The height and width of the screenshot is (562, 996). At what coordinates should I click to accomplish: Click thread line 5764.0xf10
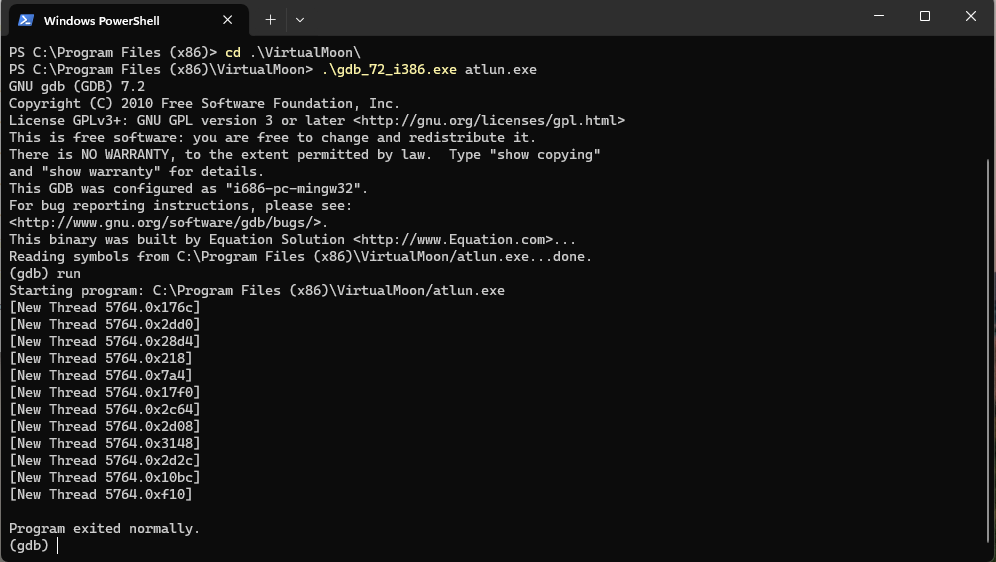[x=100, y=495]
